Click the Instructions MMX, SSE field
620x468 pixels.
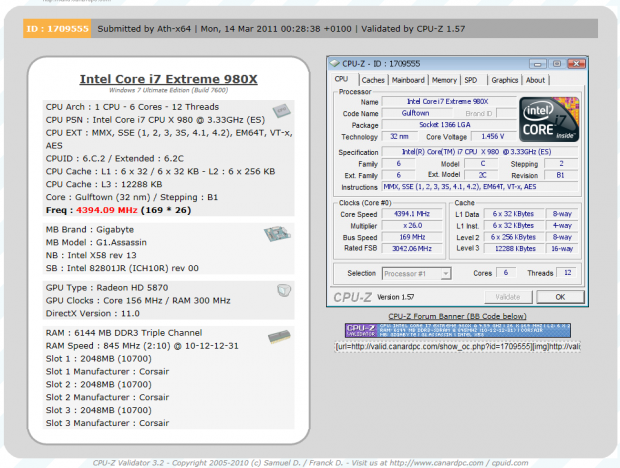pyautogui.click(x=480, y=187)
